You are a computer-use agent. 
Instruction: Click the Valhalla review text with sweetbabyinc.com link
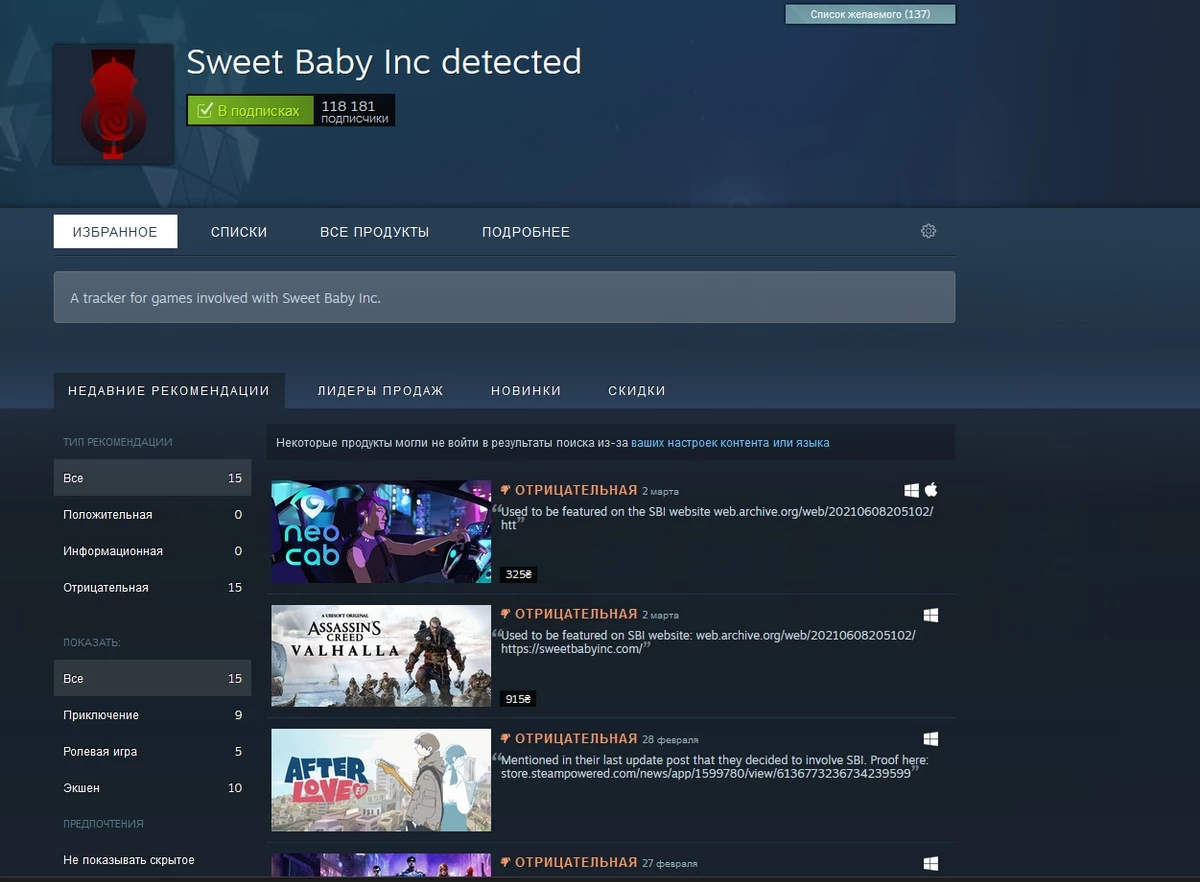(x=708, y=642)
